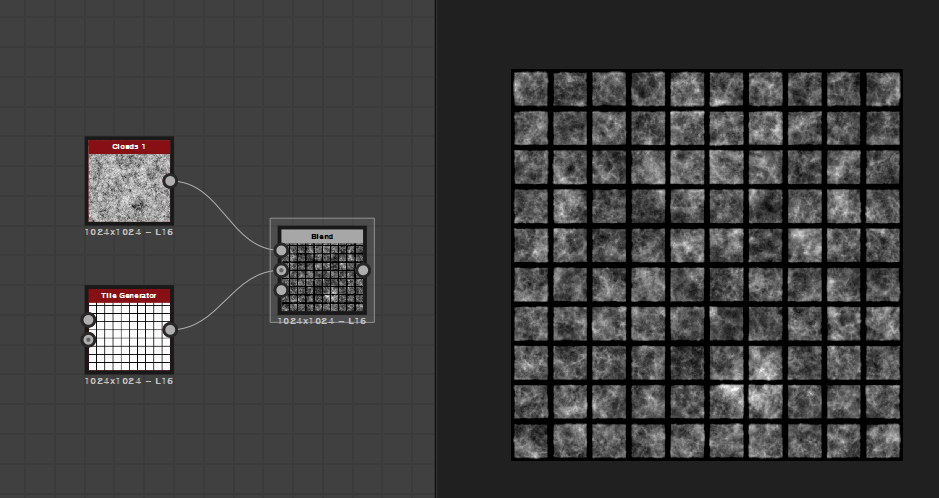Screen dimensions: 939x498
Task: Click the Tile Generator lower dotted input connector
Action: click(x=89, y=340)
